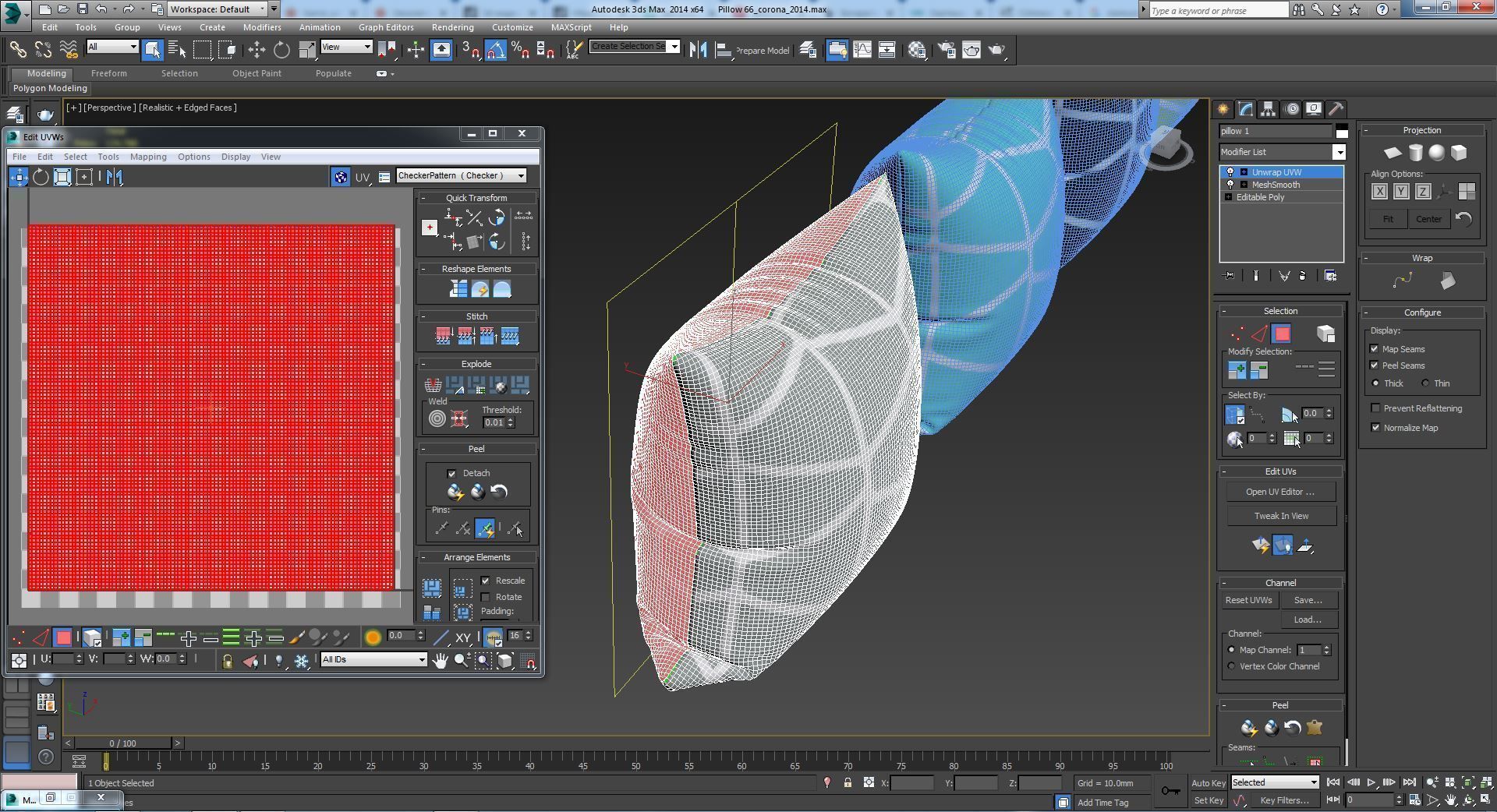Screen dimensions: 1497x812
Task: Toggle Peel Seams display checkbox
Action: click(x=1375, y=365)
